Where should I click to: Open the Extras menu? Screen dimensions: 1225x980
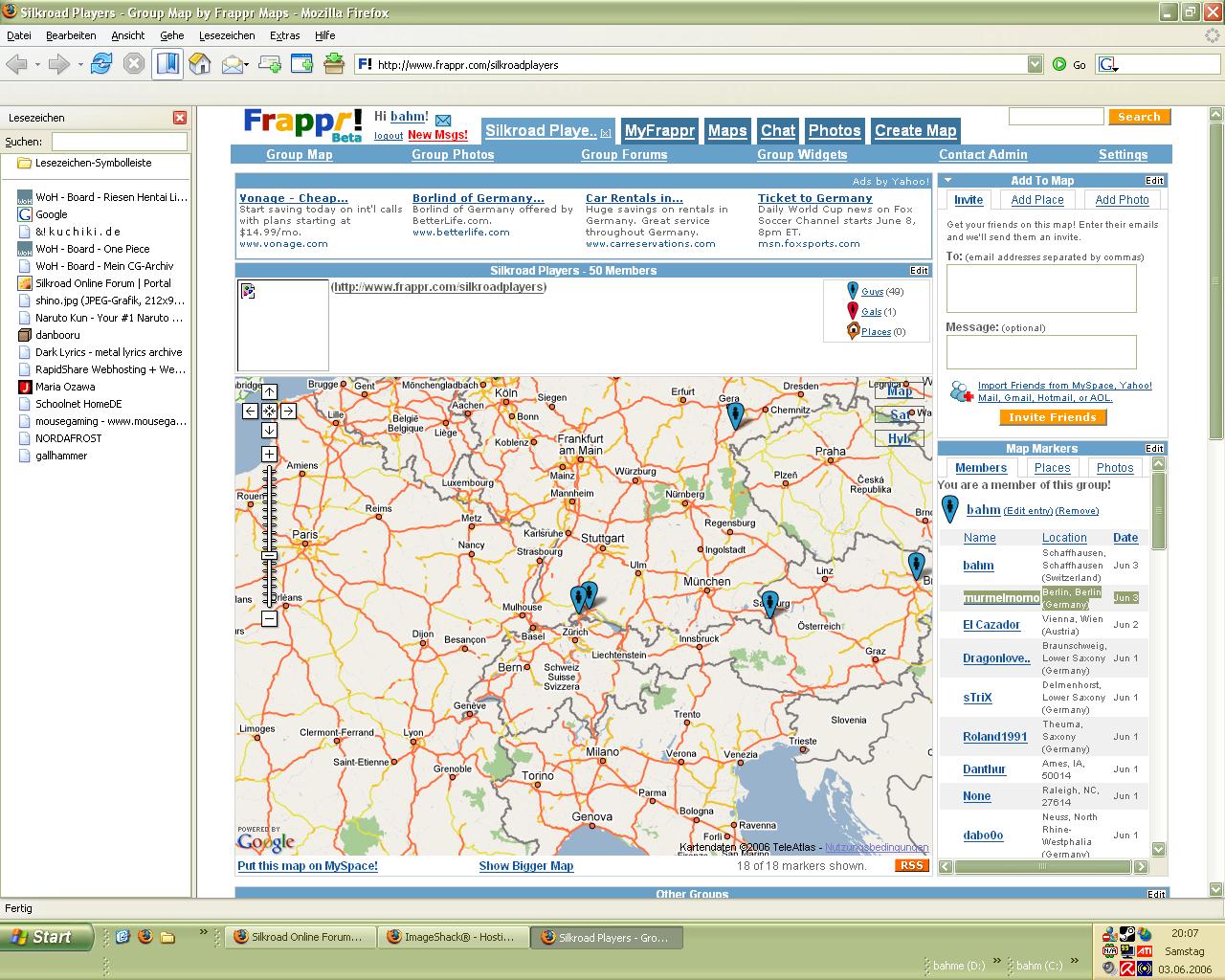(285, 35)
